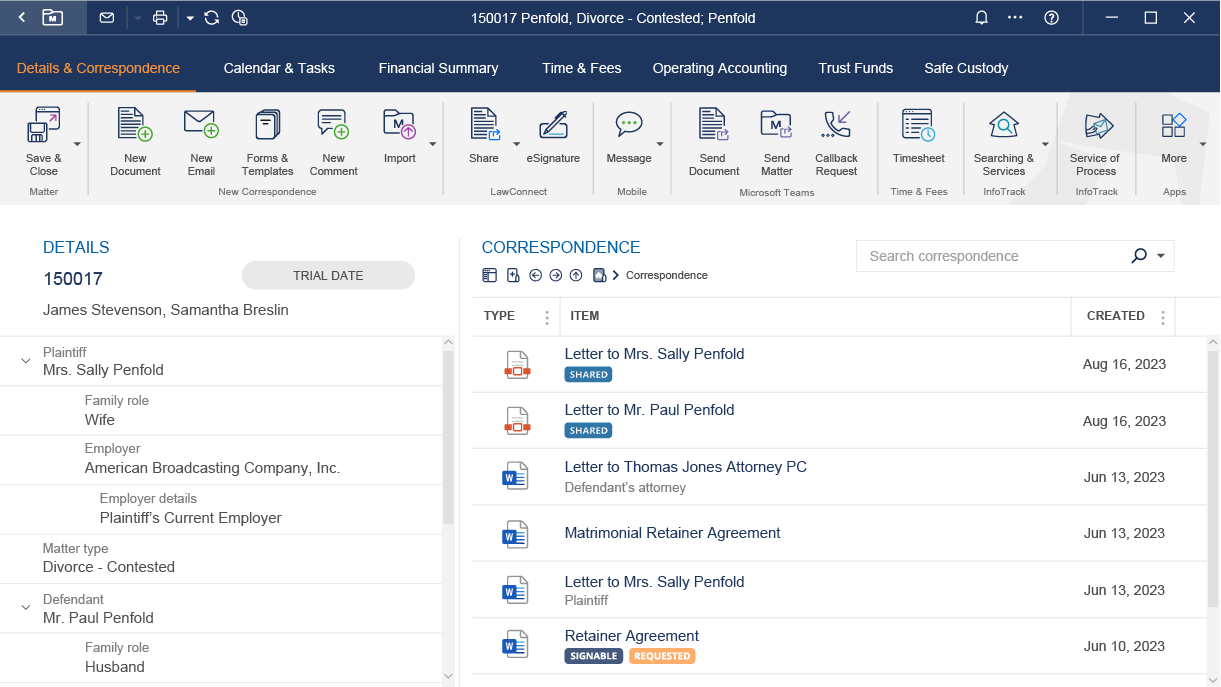Select the Forms & Templates icon
The image size is (1221, 687).
tap(266, 140)
